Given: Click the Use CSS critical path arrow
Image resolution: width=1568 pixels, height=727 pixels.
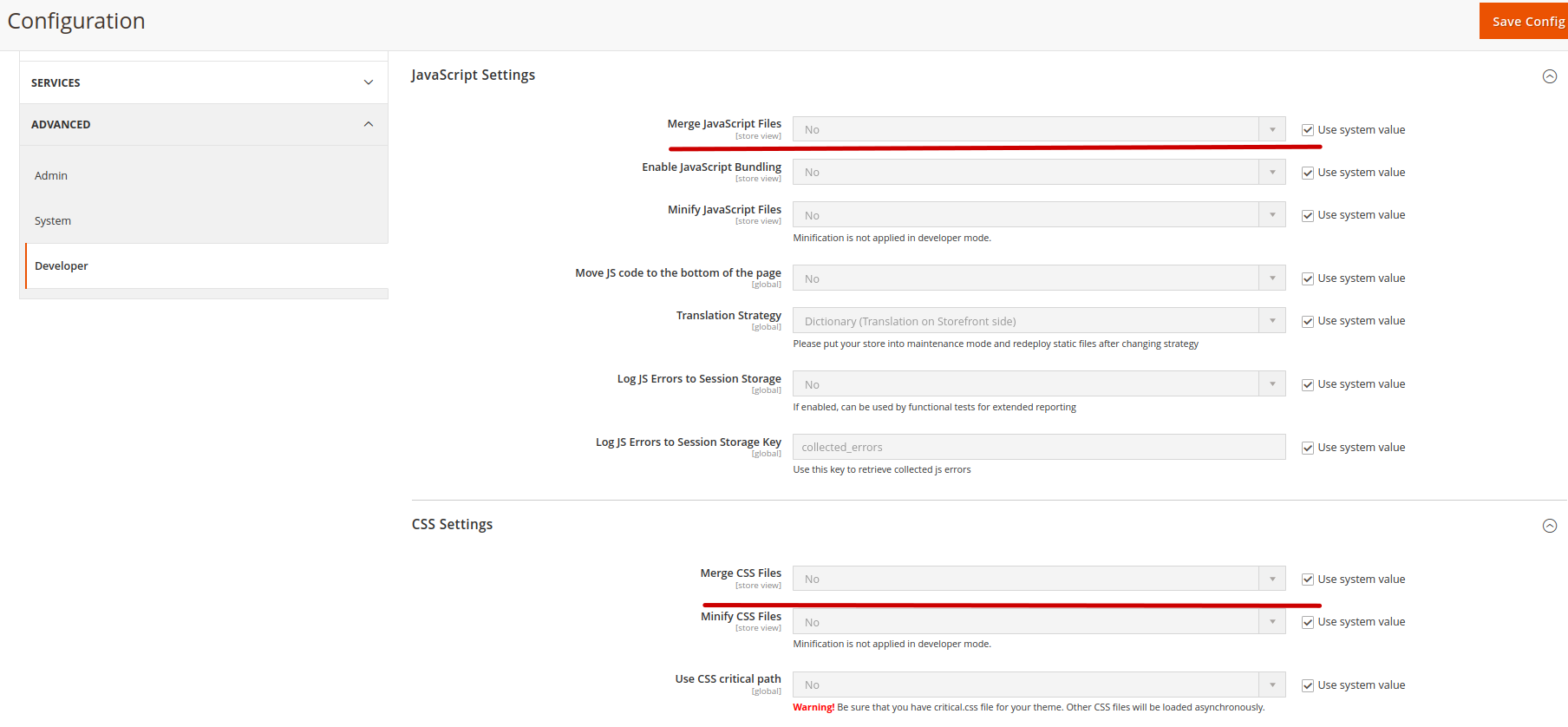Looking at the screenshot, I should click(x=1271, y=684).
